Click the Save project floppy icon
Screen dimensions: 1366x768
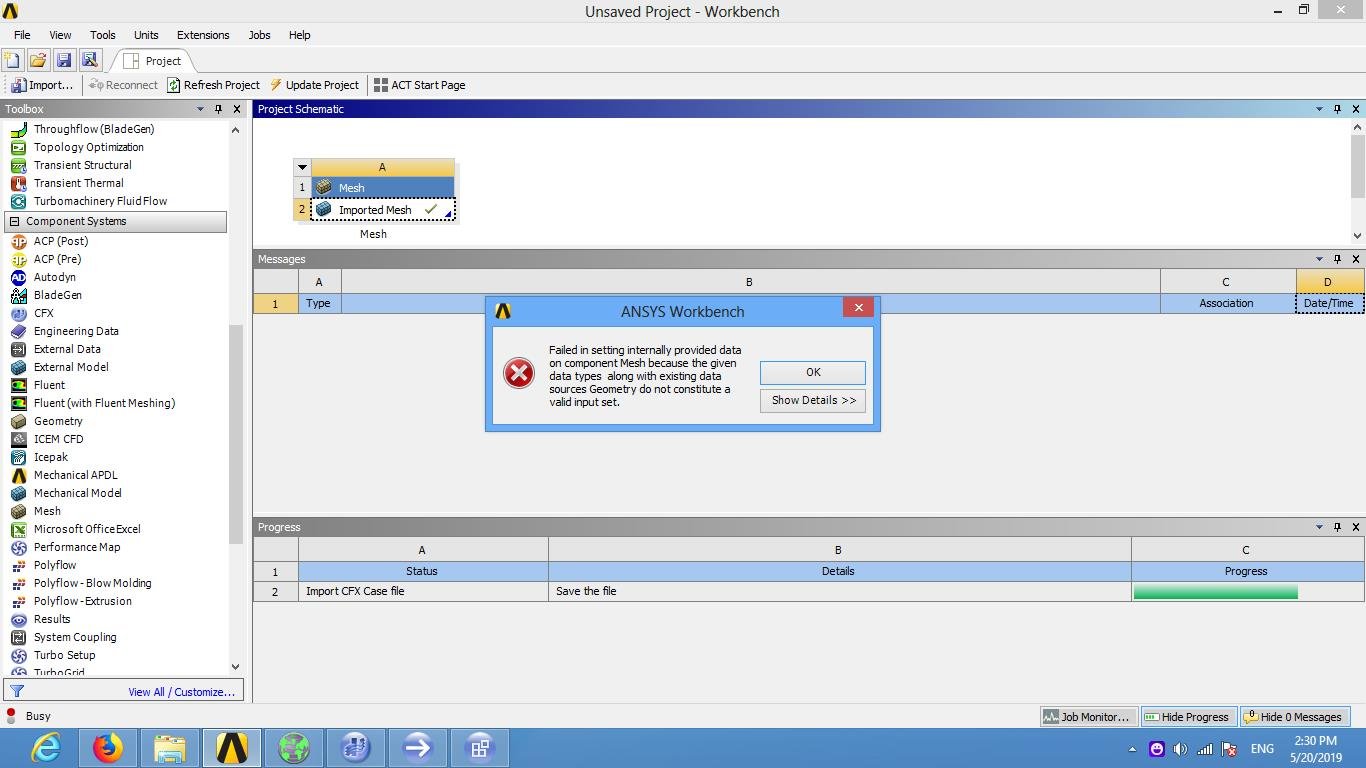click(x=64, y=61)
